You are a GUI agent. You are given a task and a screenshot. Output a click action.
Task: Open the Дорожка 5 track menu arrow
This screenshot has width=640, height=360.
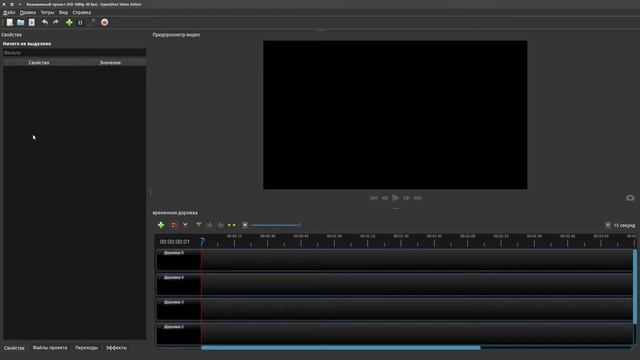point(160,253)
